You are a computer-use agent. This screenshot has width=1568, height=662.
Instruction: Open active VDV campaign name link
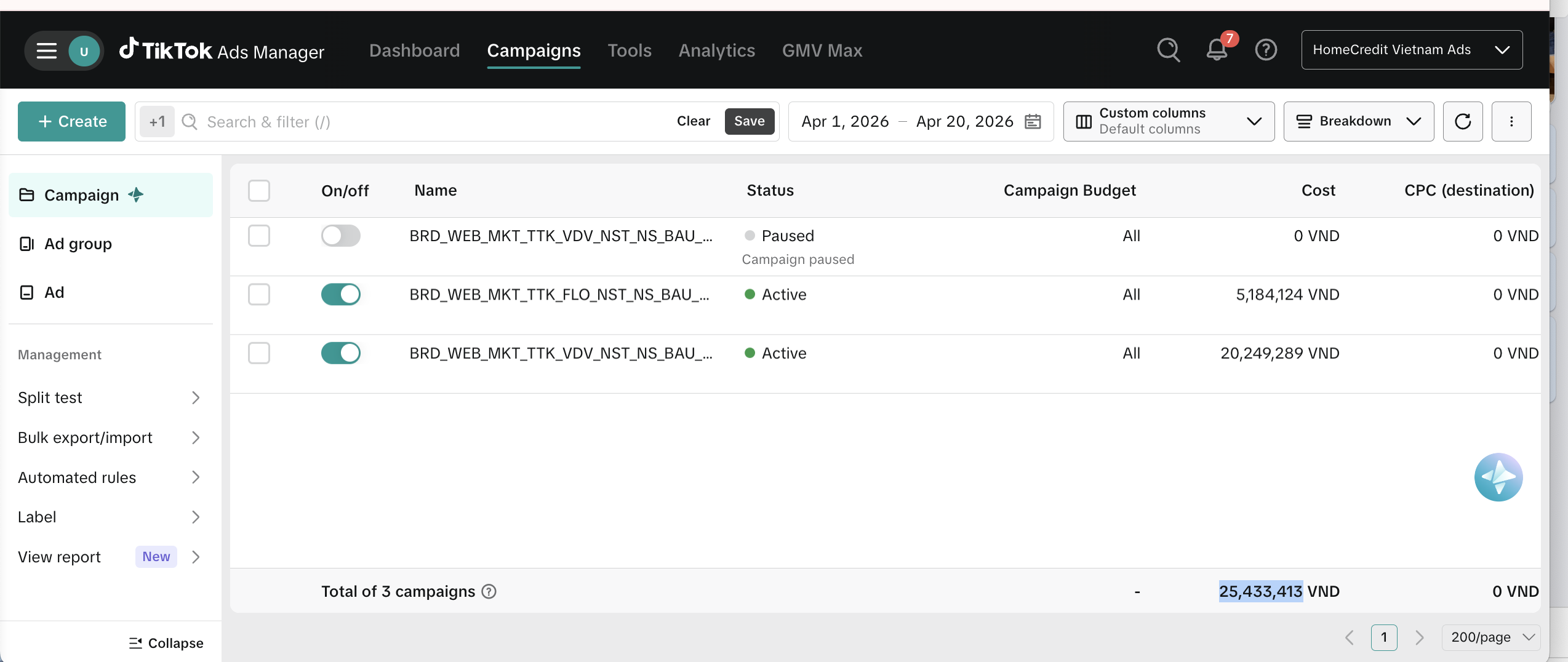pyautogui.click(x=561, y=353)
